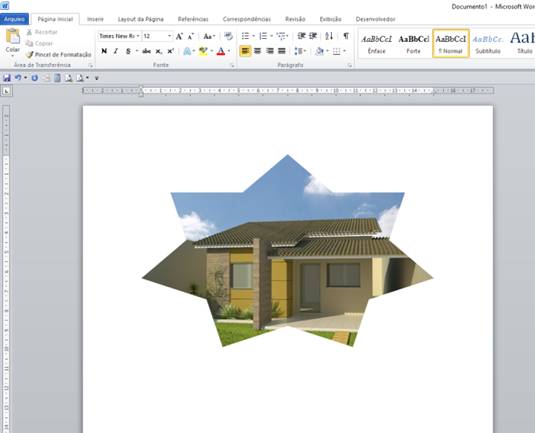Select align text left
535x433 pixels.
tap(245, 51)
